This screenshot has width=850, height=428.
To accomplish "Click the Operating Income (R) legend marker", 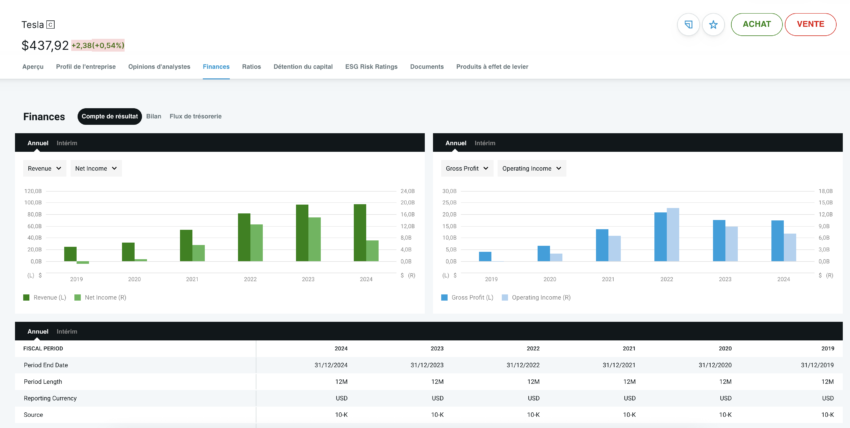I will tap(505, 297).
